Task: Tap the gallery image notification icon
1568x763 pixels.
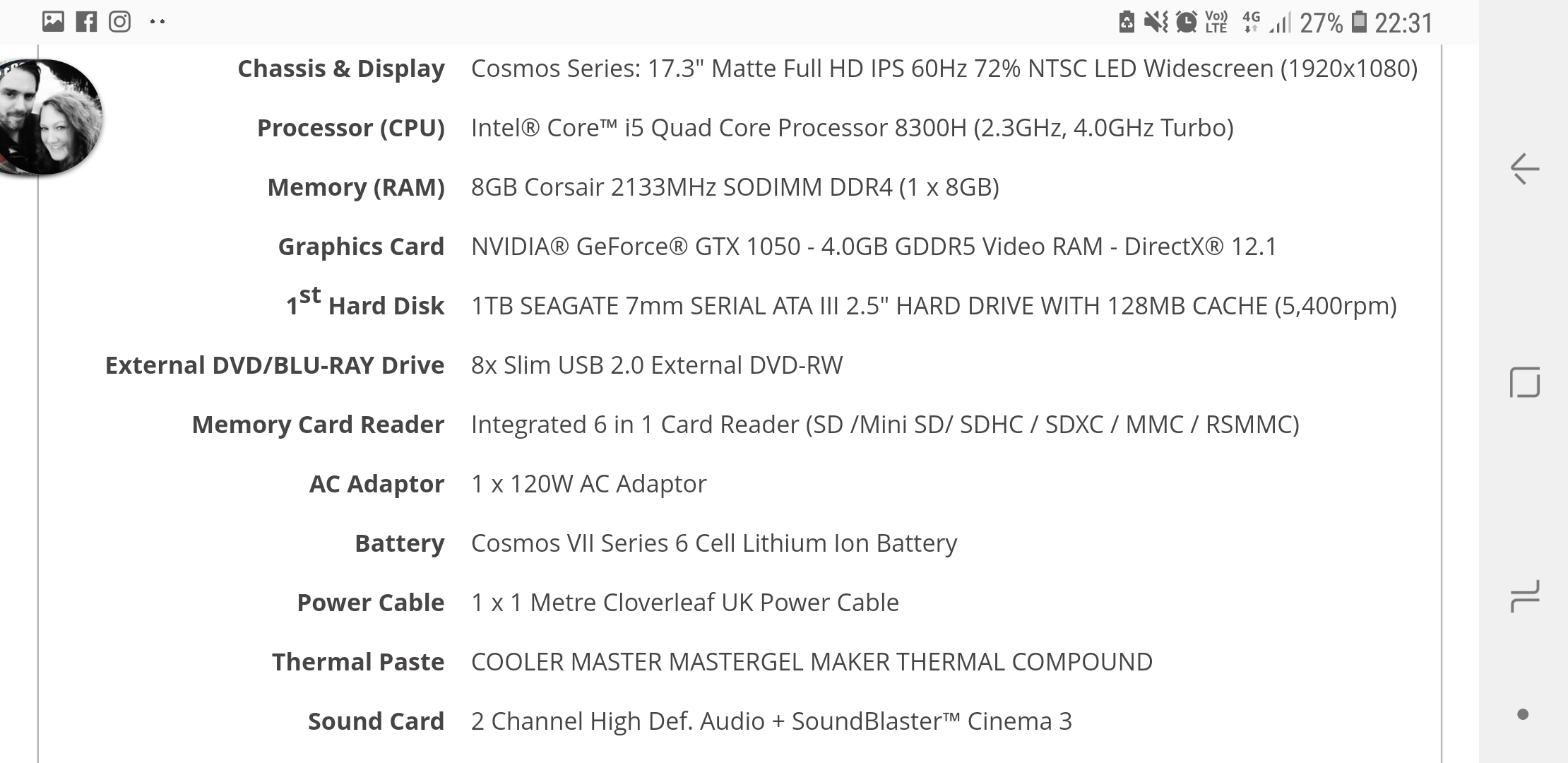Action: pos(53,22)
